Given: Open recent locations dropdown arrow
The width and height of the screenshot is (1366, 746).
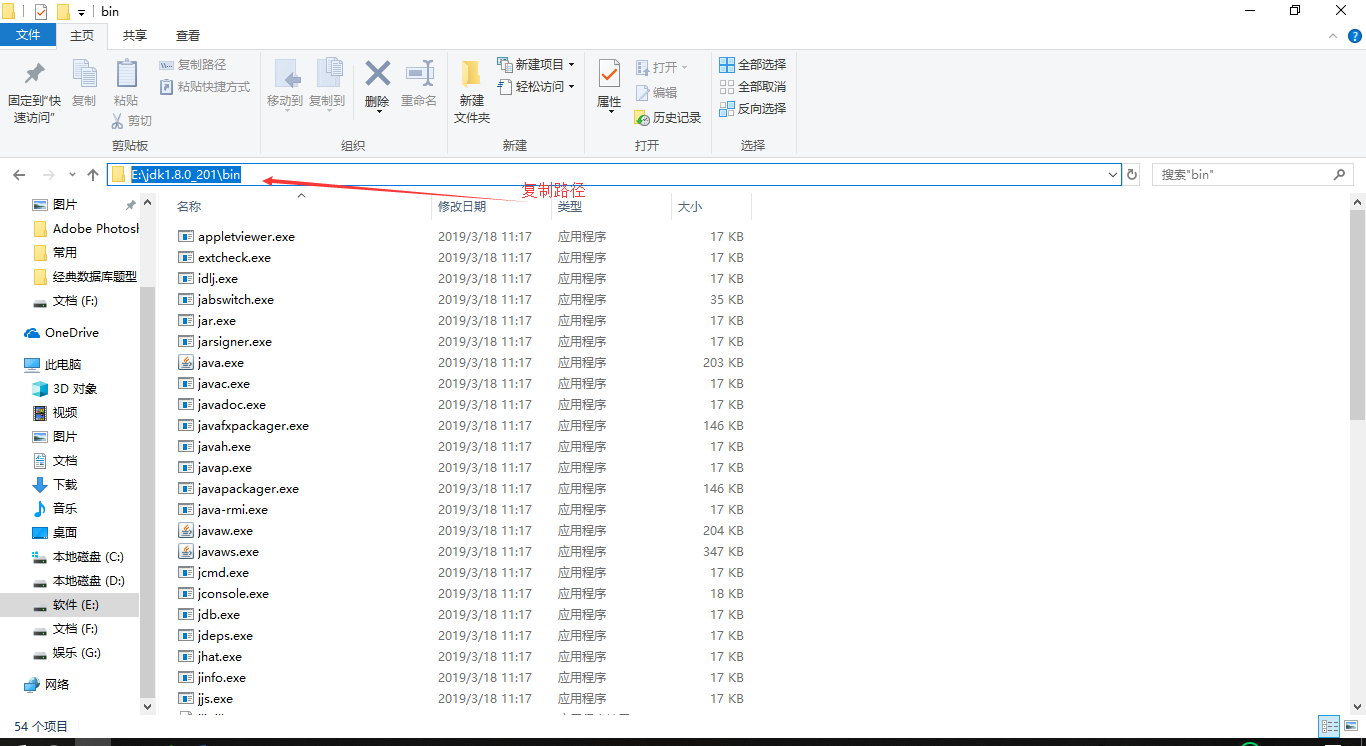Looking at the screenshot, I should tap(72, 176).
